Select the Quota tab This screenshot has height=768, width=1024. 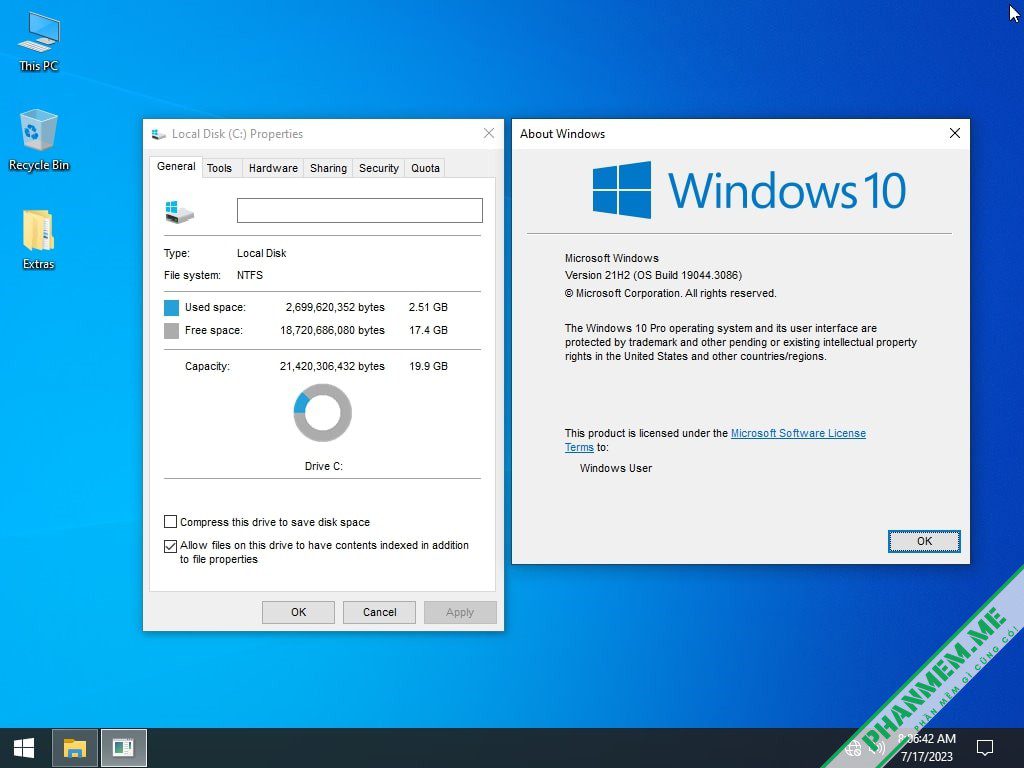425,168
